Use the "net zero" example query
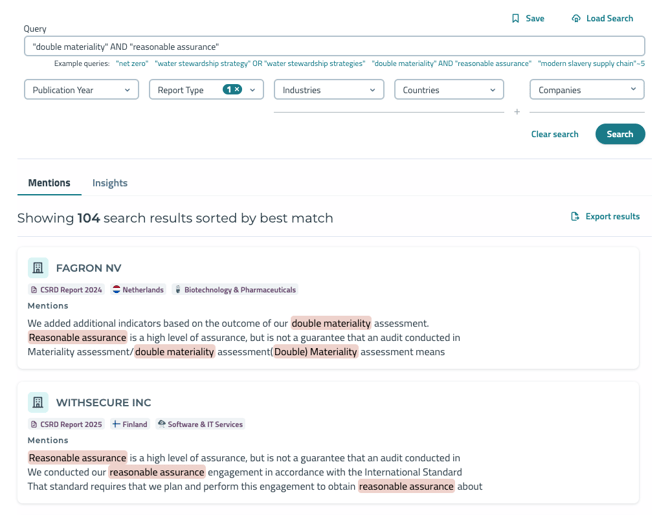 132,63
